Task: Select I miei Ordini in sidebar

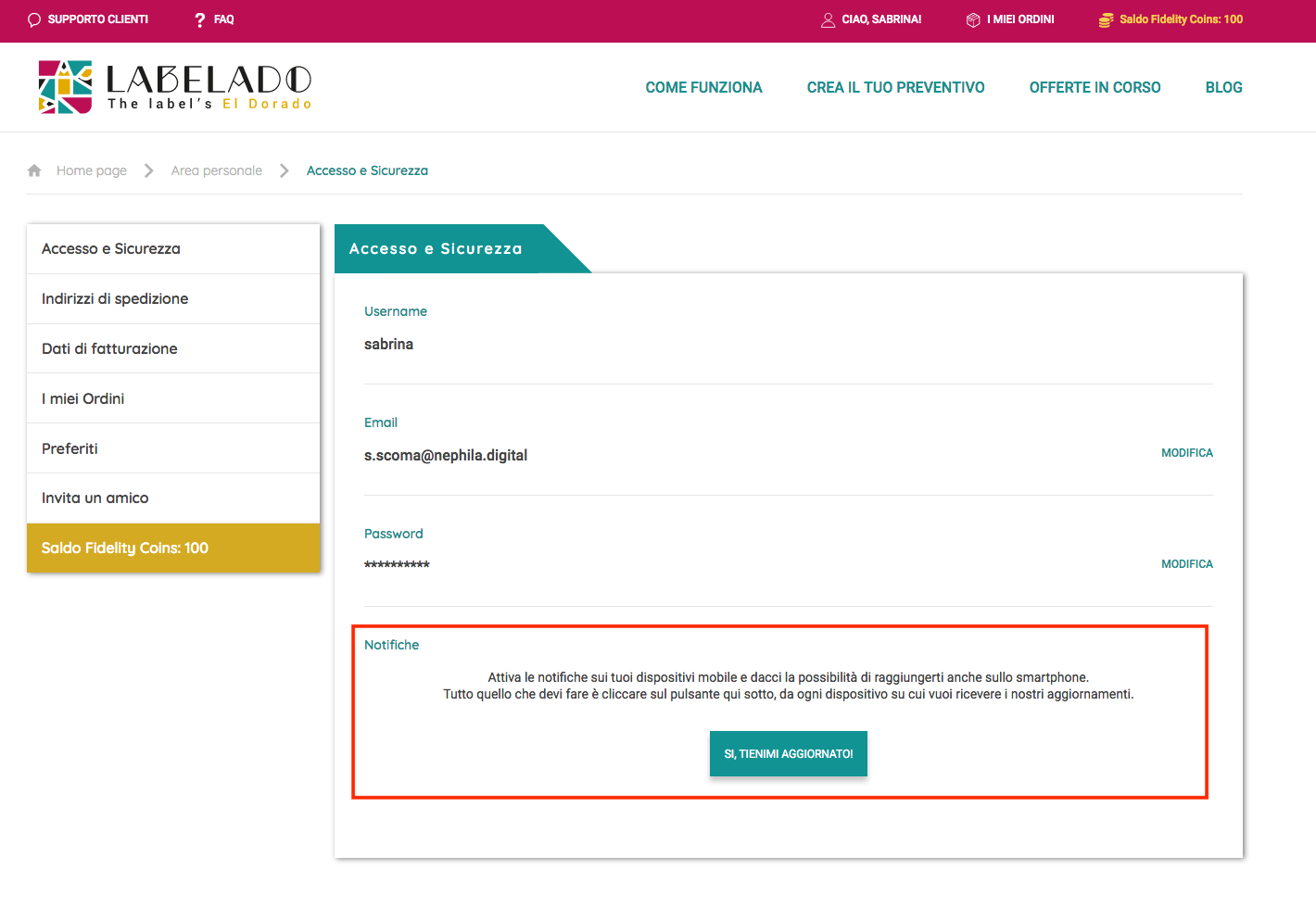Action: click(x=173, y=398)
